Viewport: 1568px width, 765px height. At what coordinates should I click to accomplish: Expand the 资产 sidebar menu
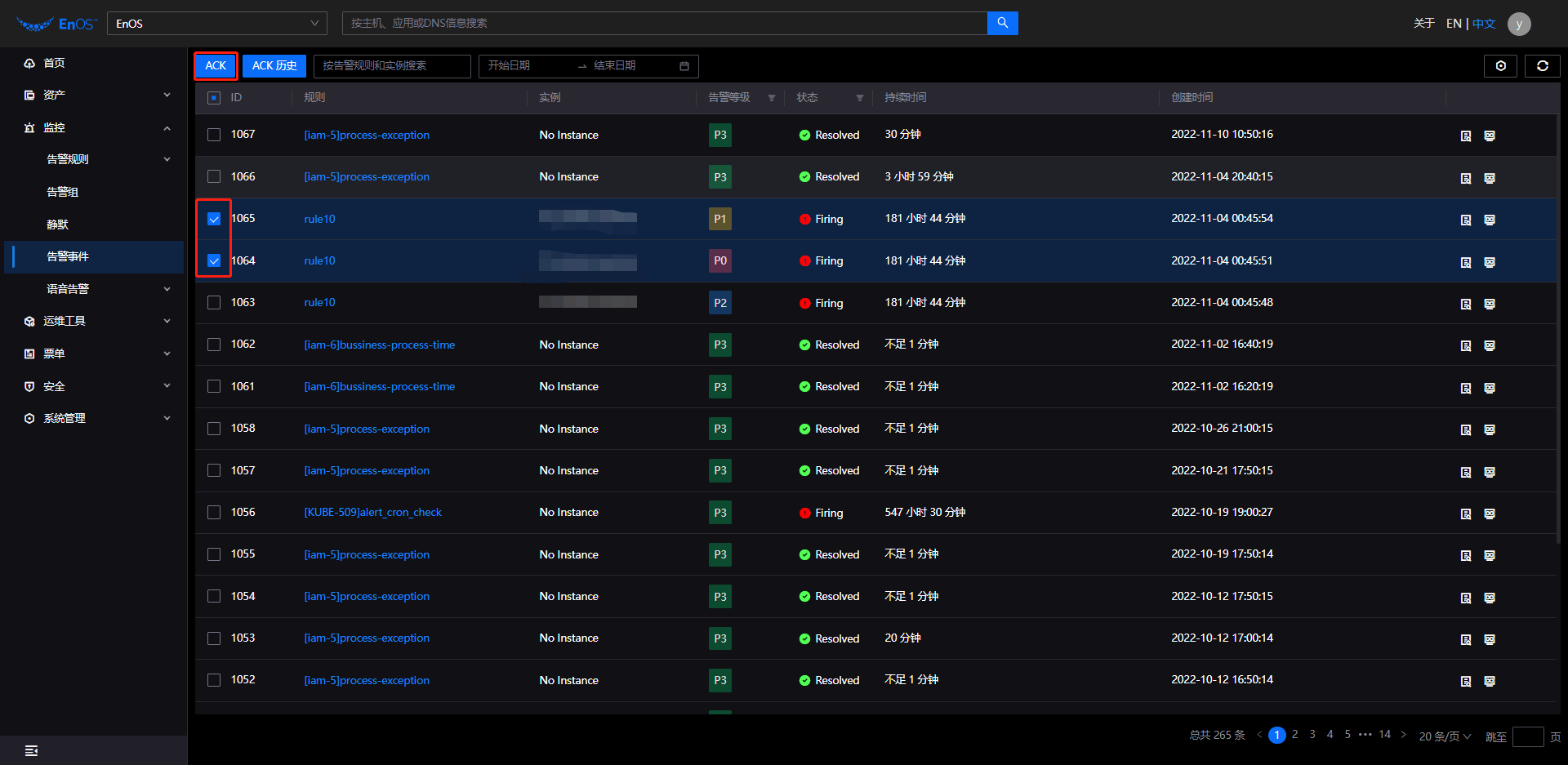point(94,95)
